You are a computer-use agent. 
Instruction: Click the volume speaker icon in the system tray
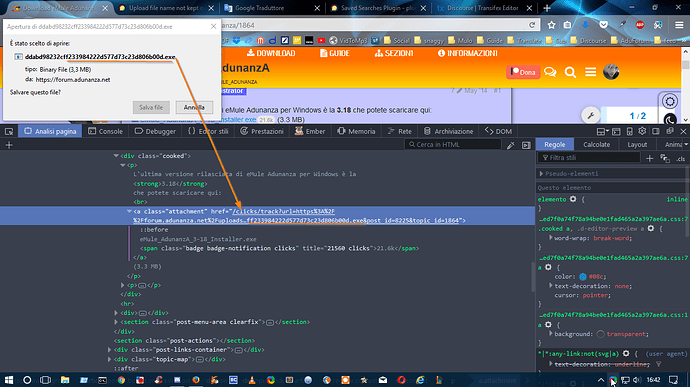637,380
